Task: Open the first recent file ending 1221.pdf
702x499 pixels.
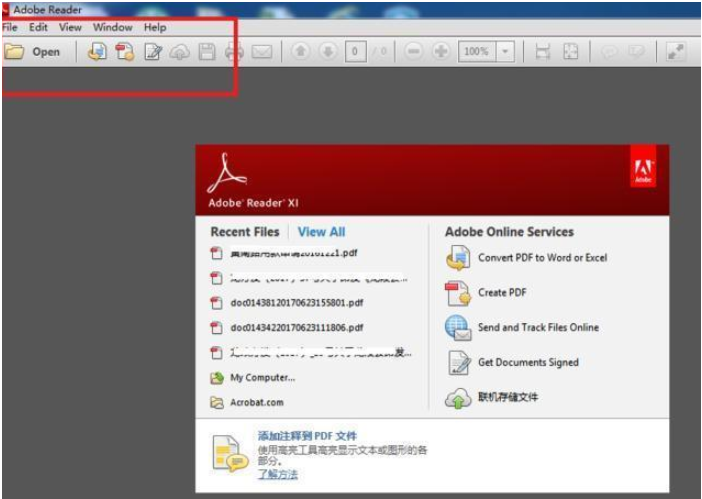Action: coord(294,253)
